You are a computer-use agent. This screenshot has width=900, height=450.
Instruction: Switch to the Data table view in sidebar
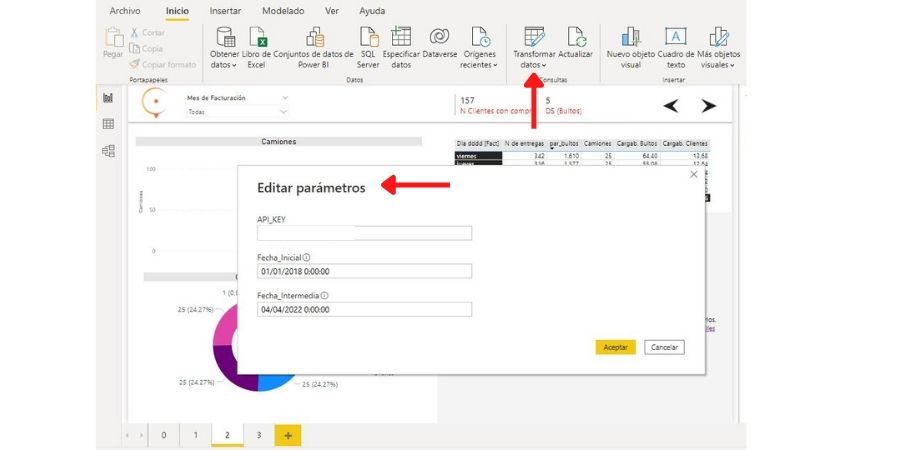coord(108,124)
